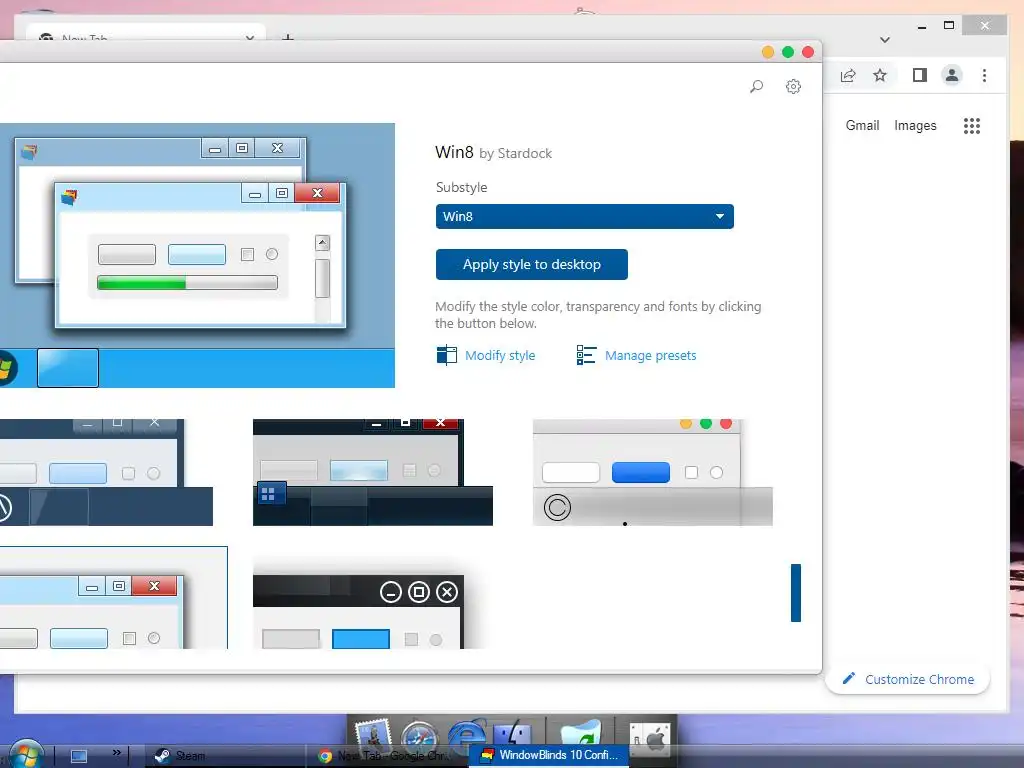Image resolution: width=1024 pixels, height=768 pixels.
Task: Select the dark Windows-logo style thumbnail
Action: [372, 472]
